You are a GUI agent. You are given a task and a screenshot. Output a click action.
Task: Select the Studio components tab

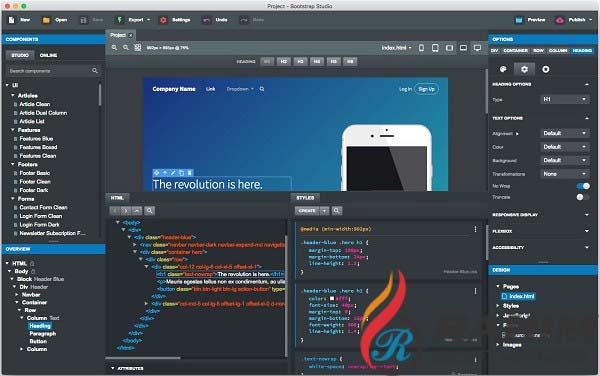[20, 55]
